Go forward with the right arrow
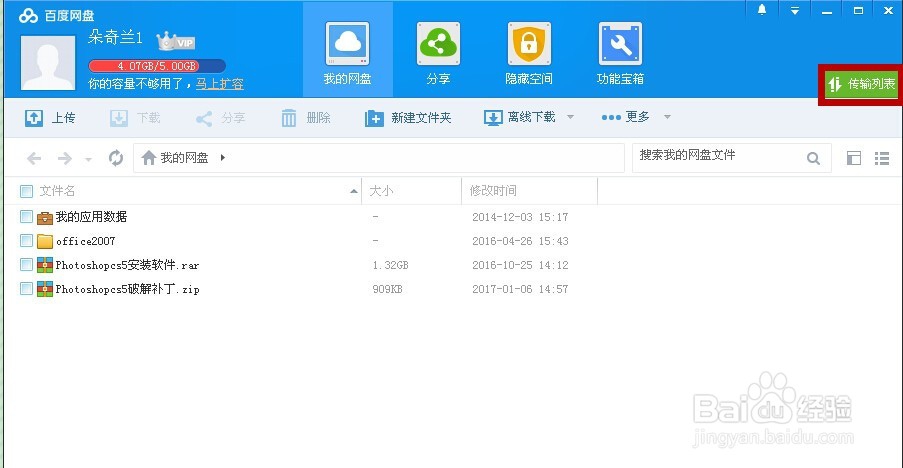This screenshot has height=468, width=903. pyautogui.click(x=64, y=158)
